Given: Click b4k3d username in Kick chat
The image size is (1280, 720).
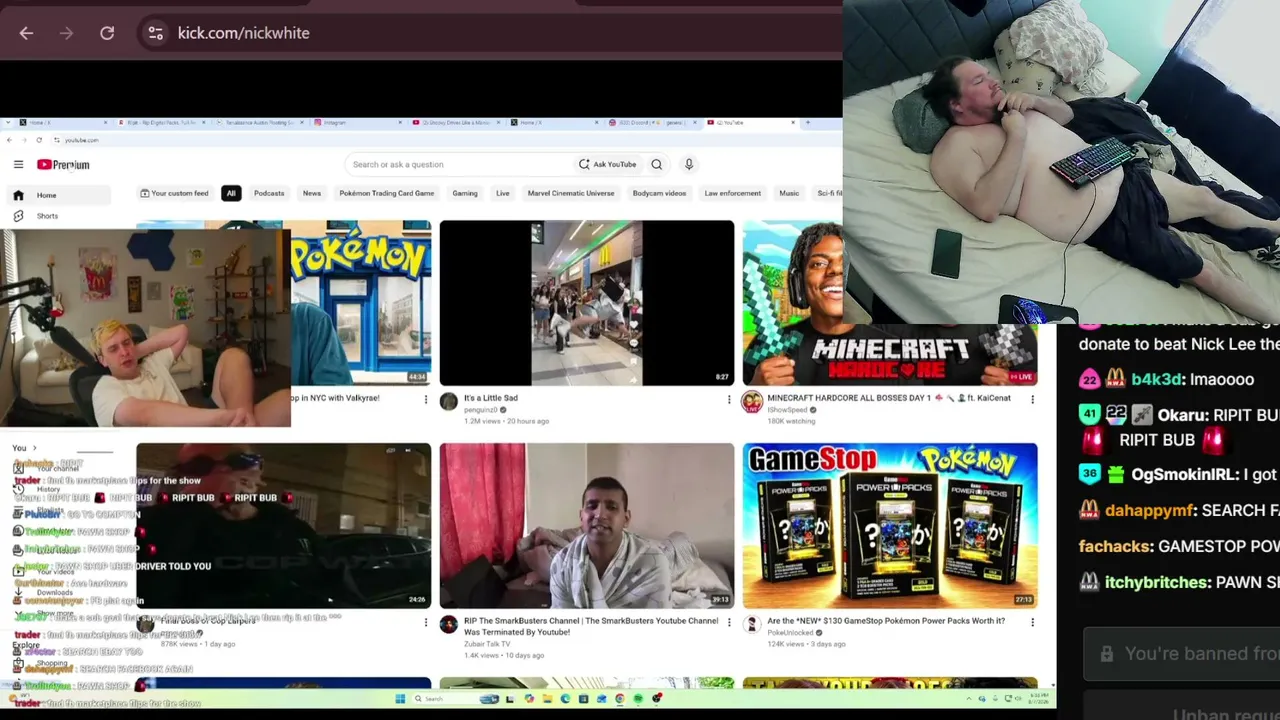Looking at the screenshot, I should coord(1158,380).
